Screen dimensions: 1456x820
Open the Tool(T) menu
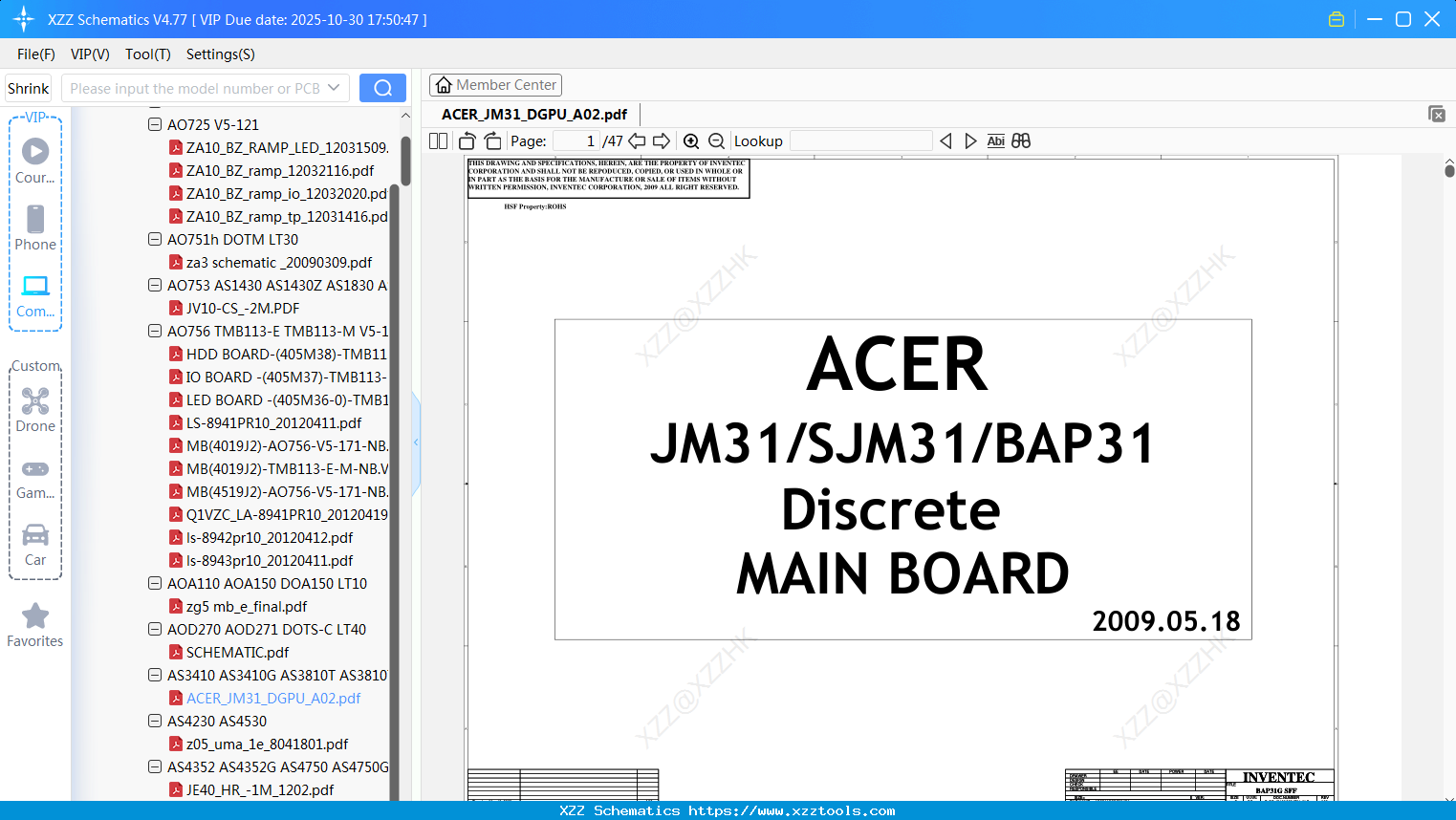(x=148, y=54)
